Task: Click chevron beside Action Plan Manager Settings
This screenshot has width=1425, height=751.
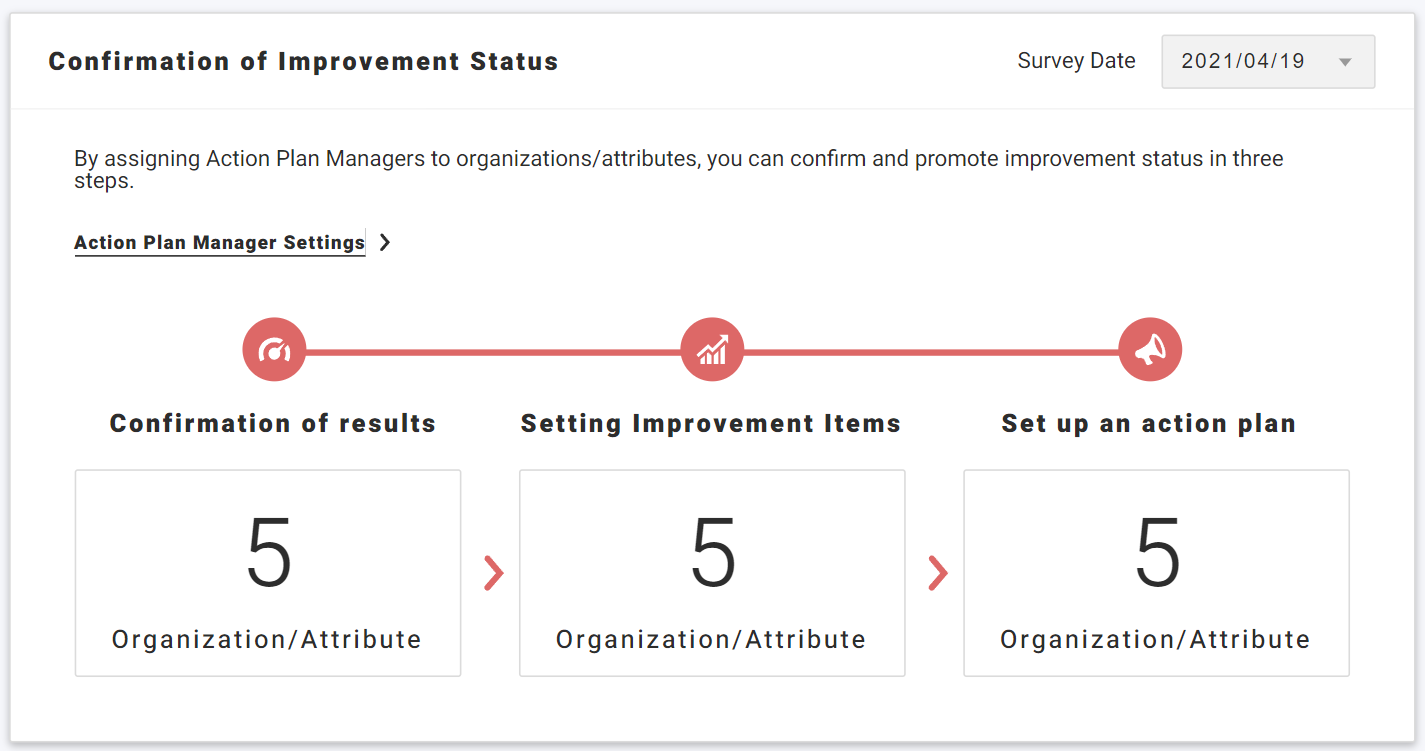Action: pos(385,242)
